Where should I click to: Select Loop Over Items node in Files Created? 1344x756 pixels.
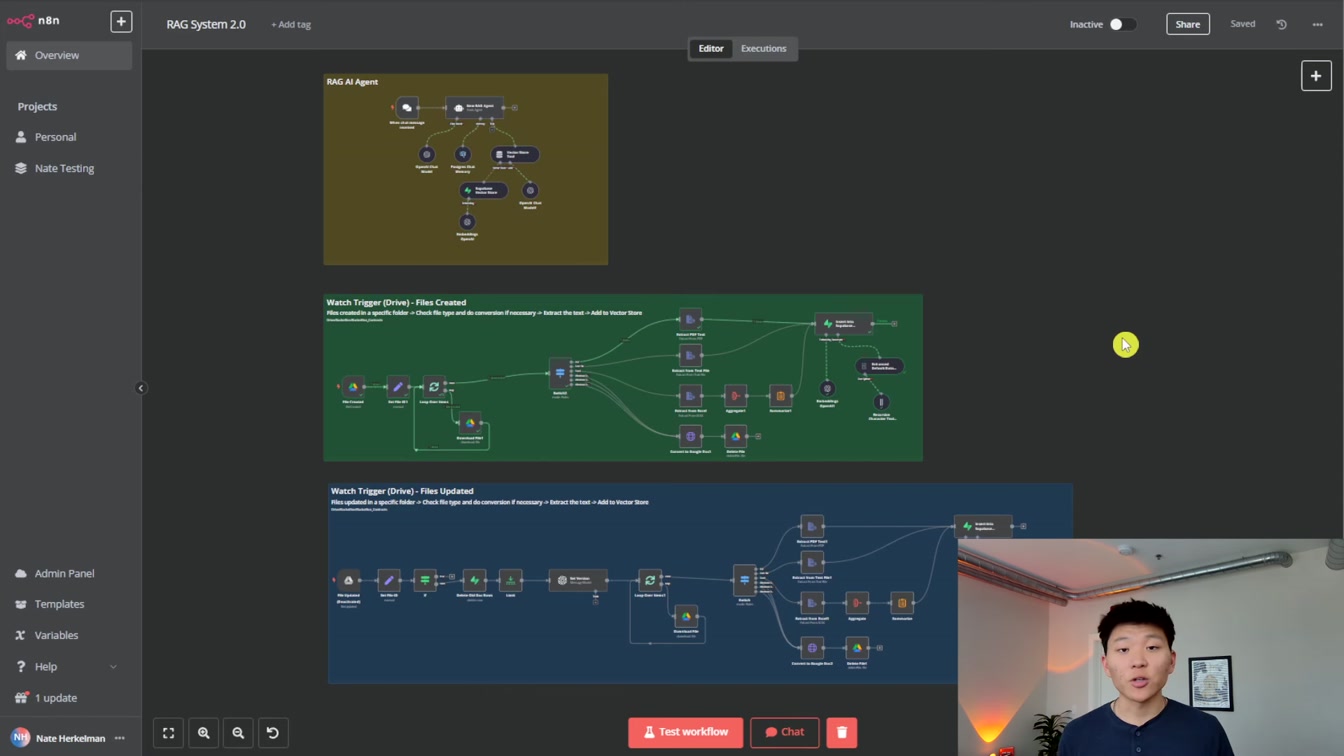point(434,386)
